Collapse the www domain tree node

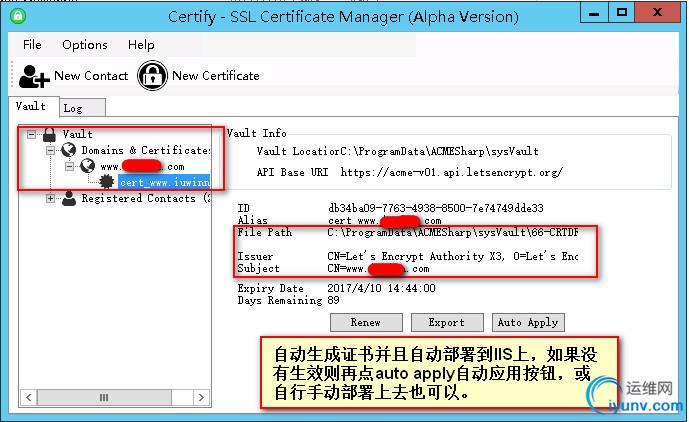pos(69,166)
